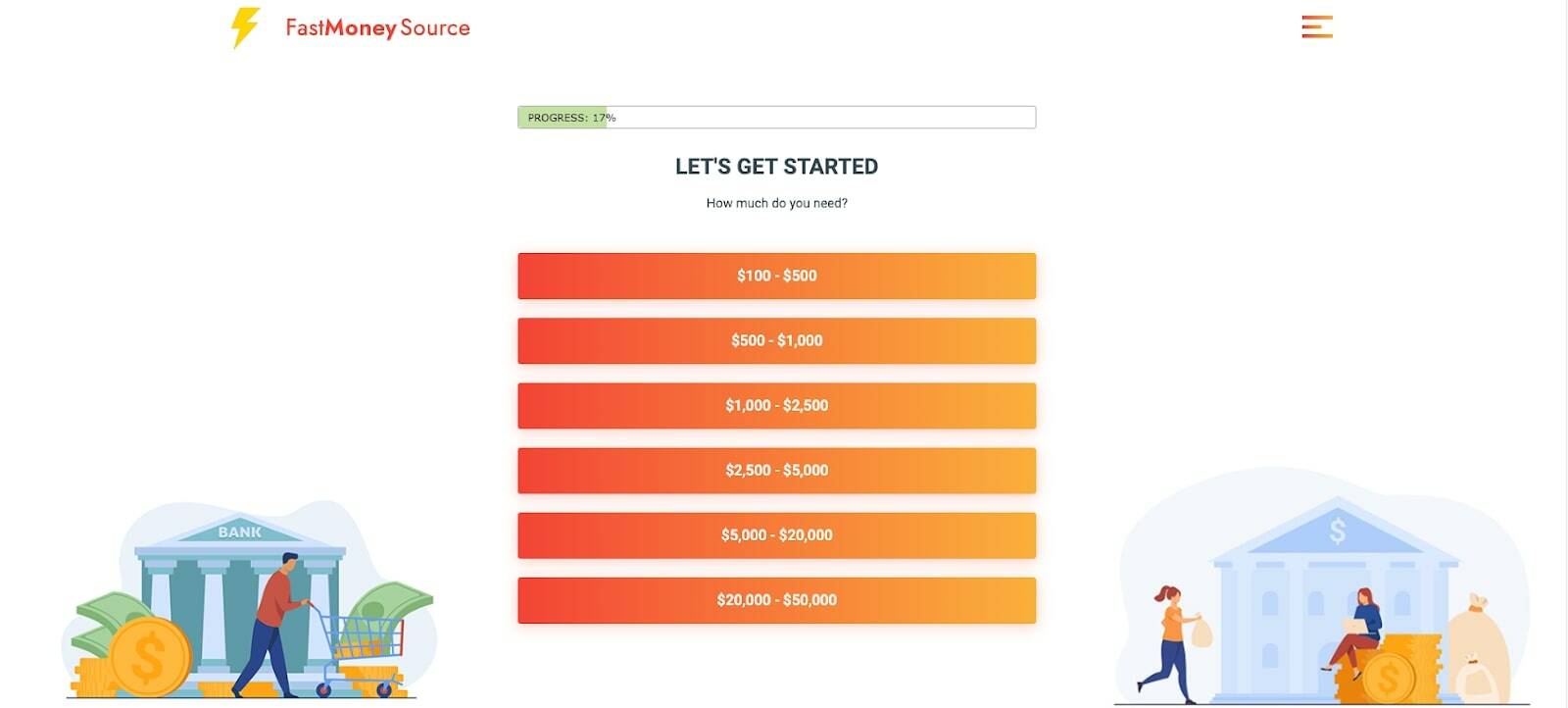Viewport: 1568px width, 708px height.
Task: Select the $2,500 - $5,000 amount
Action: (776, 470)
